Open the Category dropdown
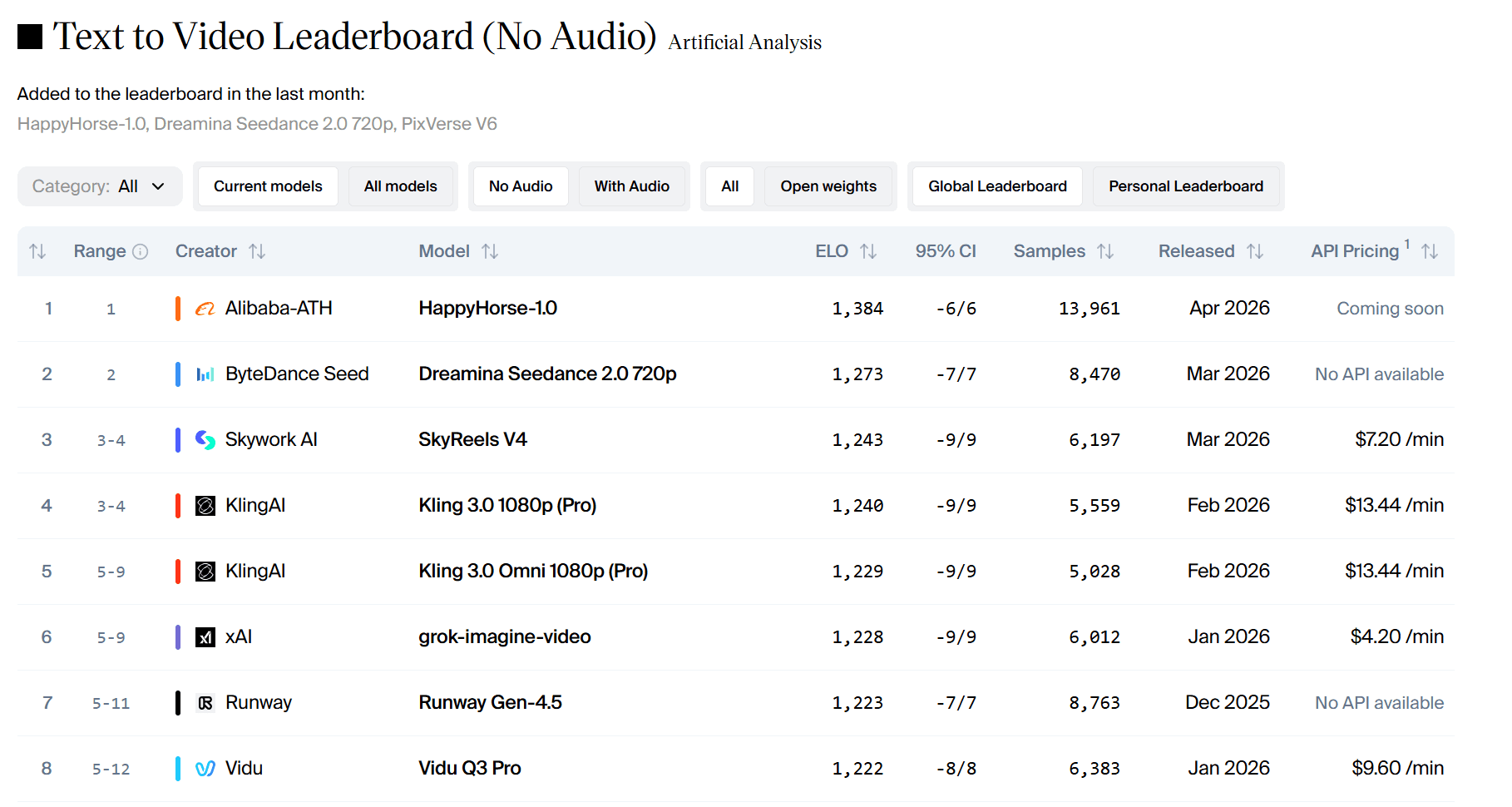Image resolution: width=1512 pixels, height=807 pixels. coord(100,186)
